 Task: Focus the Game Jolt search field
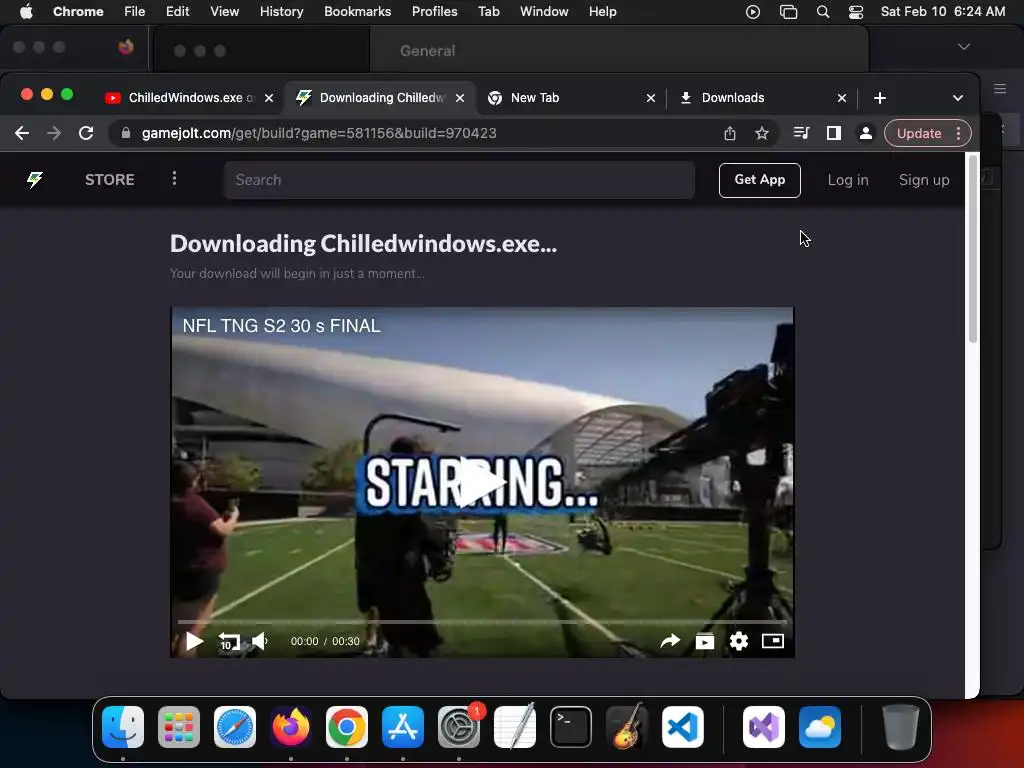(x=459, y=180)
